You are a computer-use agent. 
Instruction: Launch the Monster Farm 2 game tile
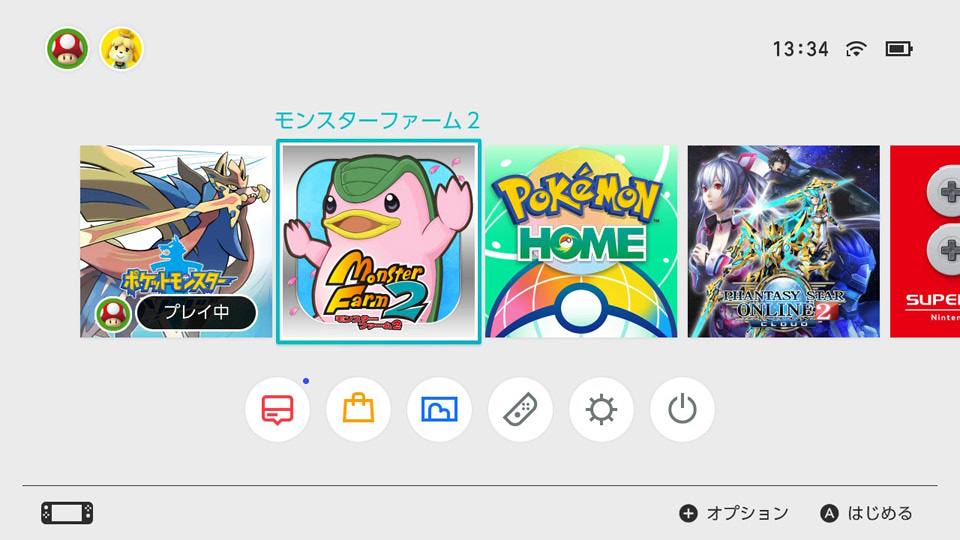click(x=378, y=241)
